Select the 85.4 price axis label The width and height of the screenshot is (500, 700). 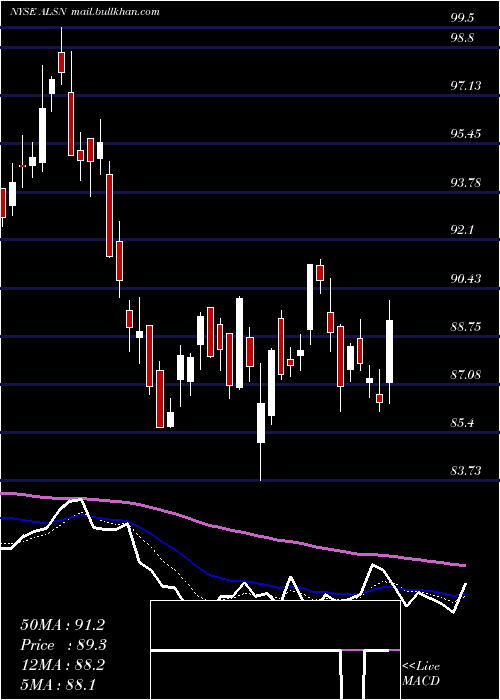pyautogui.click(x=462, y=422)
